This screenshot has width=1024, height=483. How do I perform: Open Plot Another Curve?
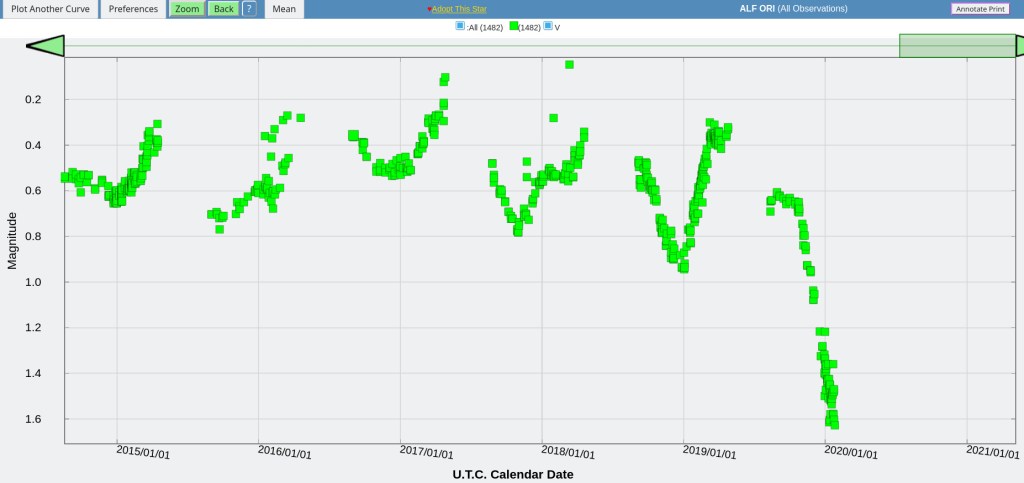pos(50,9)
